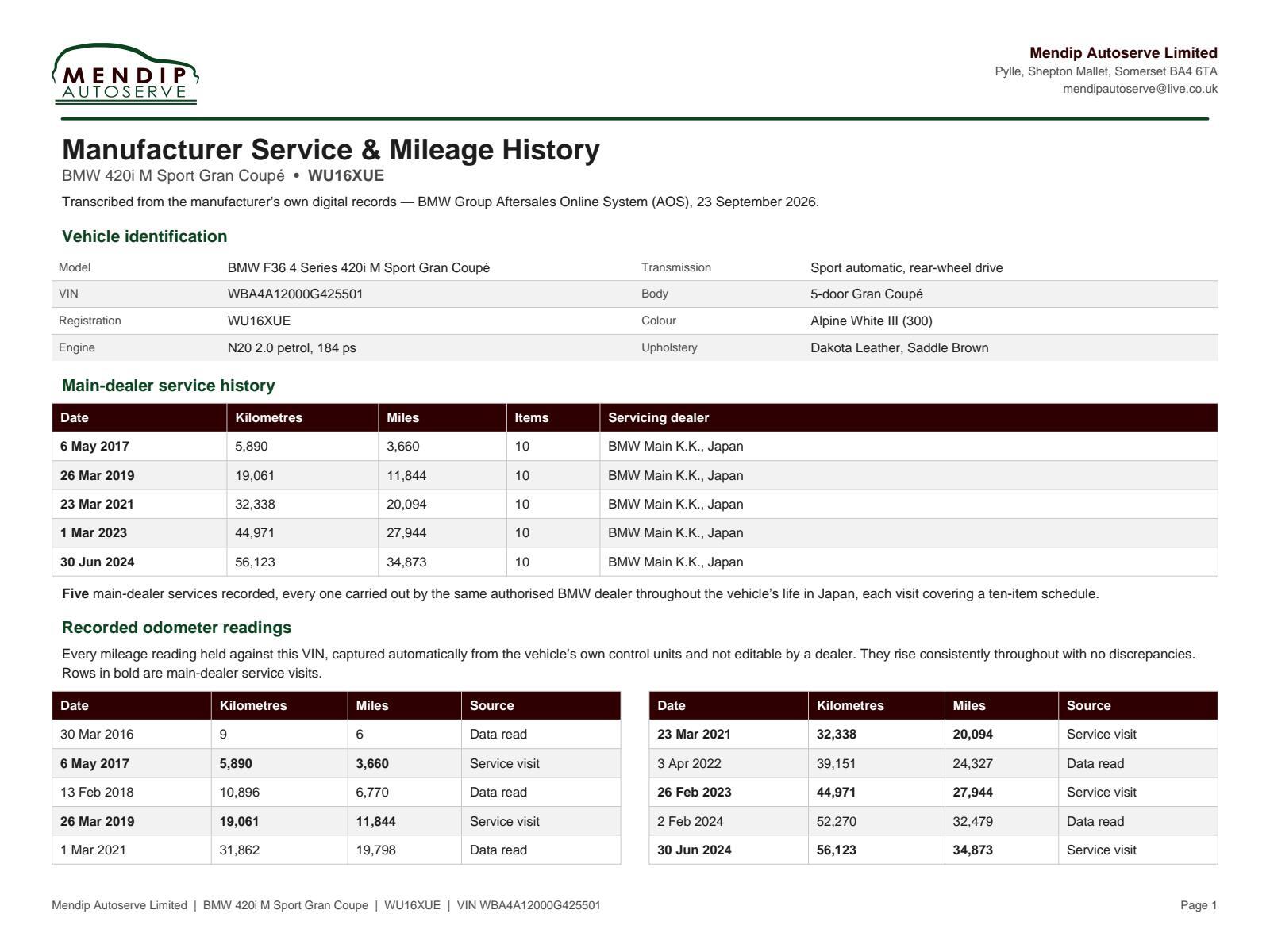Click the address 'Pylle, Shepton Mallet, Somerset BA4 6TA'

(1106, 71)
